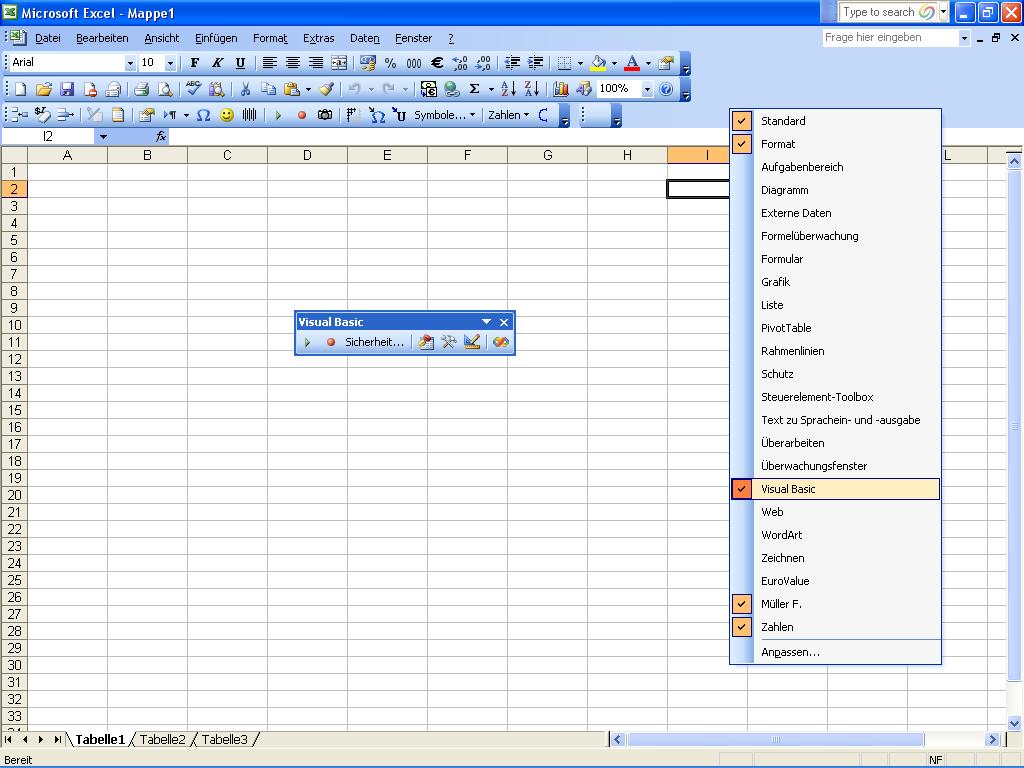Create a new blank workbook
Screen dimensions: 1024x768
pos(20,89)
